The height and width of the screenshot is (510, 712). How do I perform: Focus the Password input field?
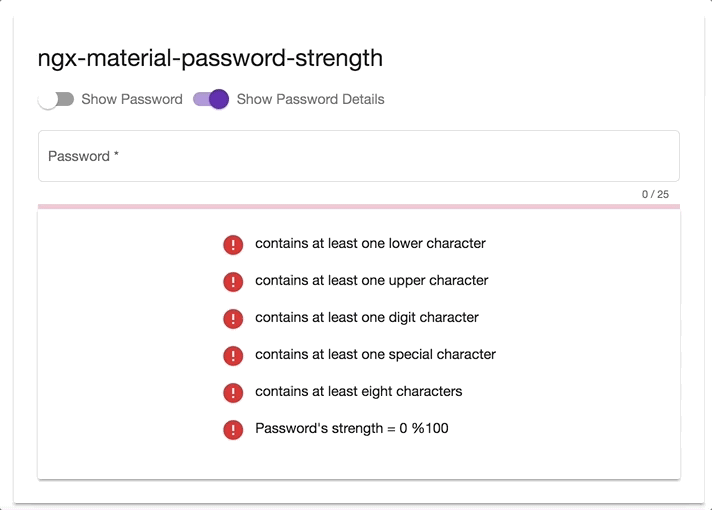(359, 156)
